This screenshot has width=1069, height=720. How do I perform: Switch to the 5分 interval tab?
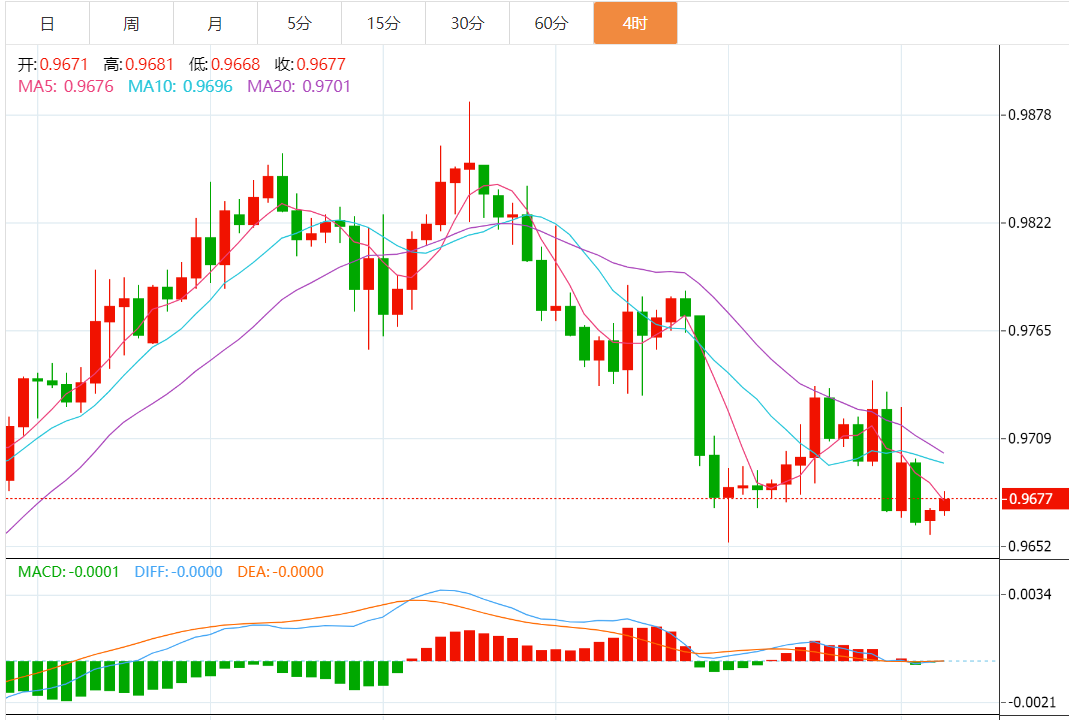coord(299,23)
